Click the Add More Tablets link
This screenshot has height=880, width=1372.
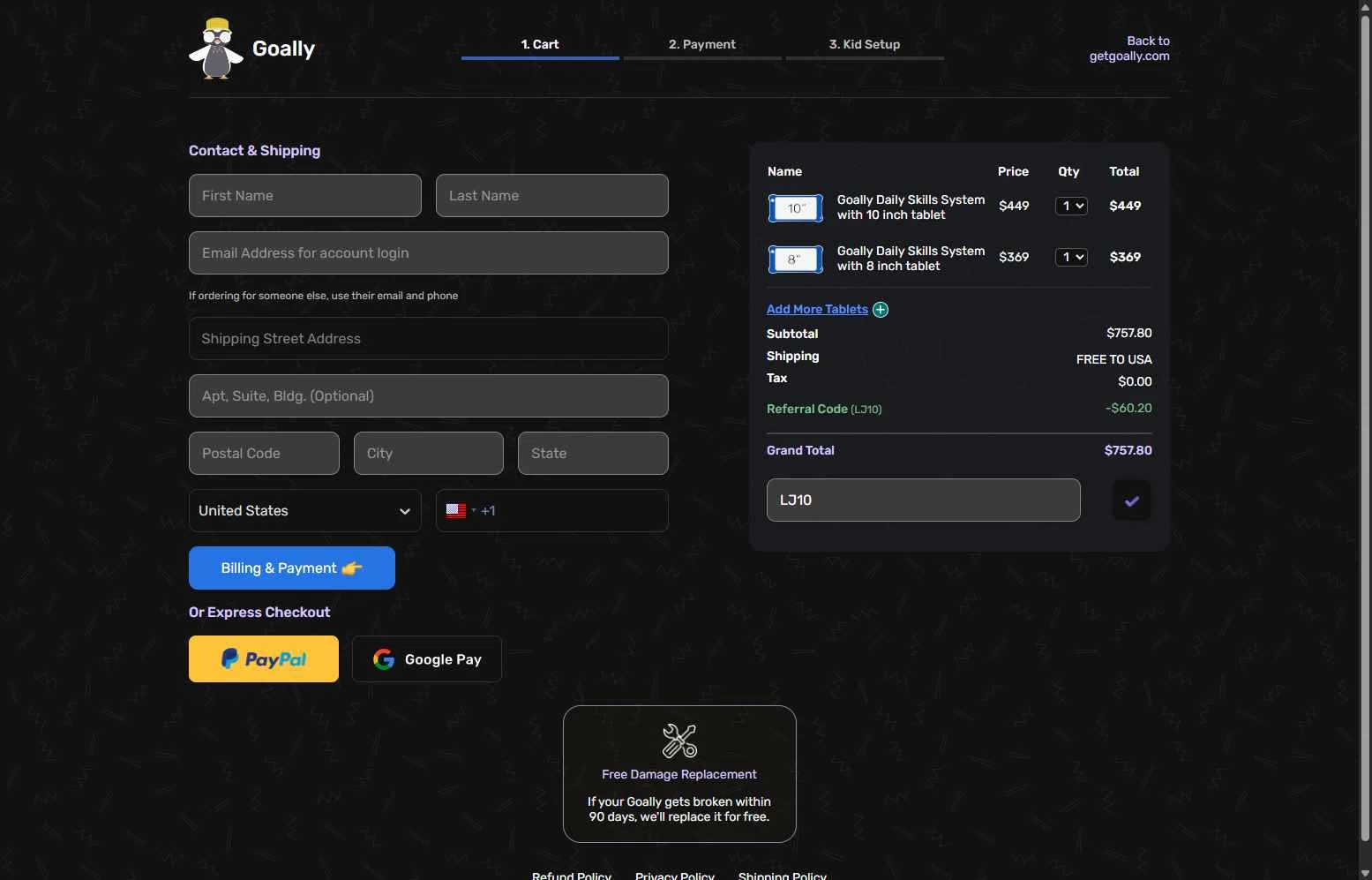tap(817, 310)
